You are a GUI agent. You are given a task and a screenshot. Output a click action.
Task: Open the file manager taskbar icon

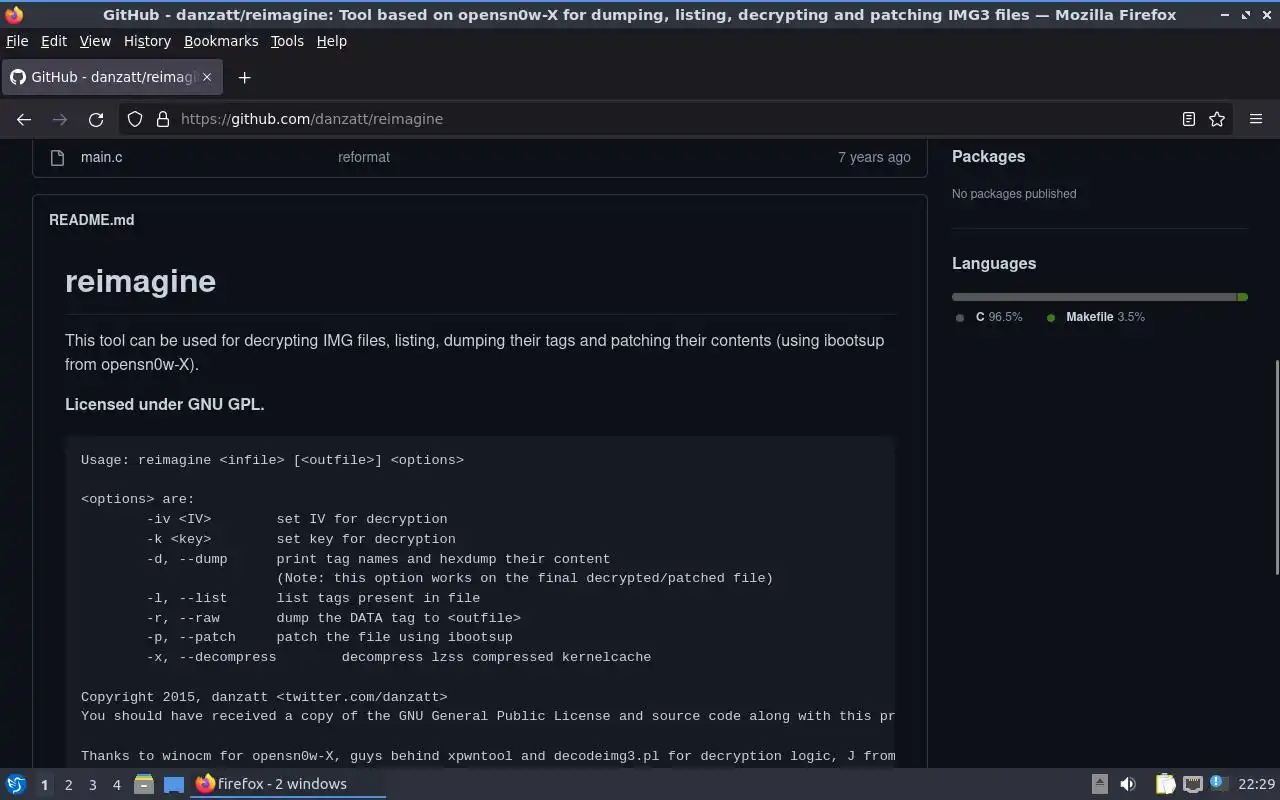(144, 784)
